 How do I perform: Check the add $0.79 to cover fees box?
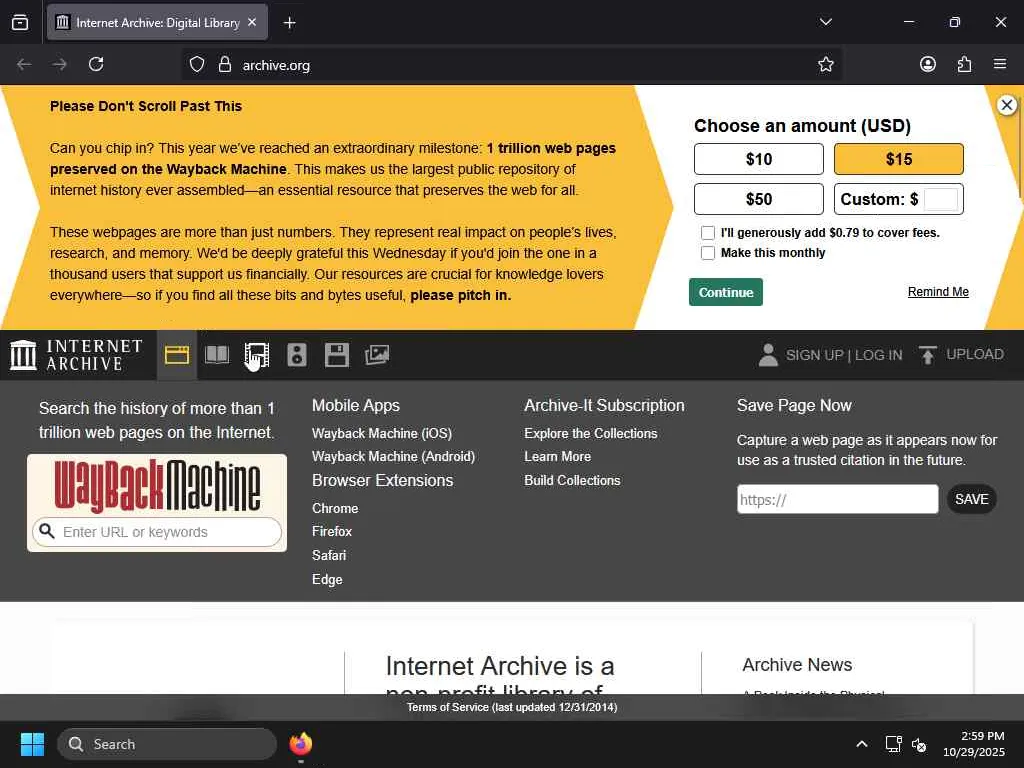708,232
